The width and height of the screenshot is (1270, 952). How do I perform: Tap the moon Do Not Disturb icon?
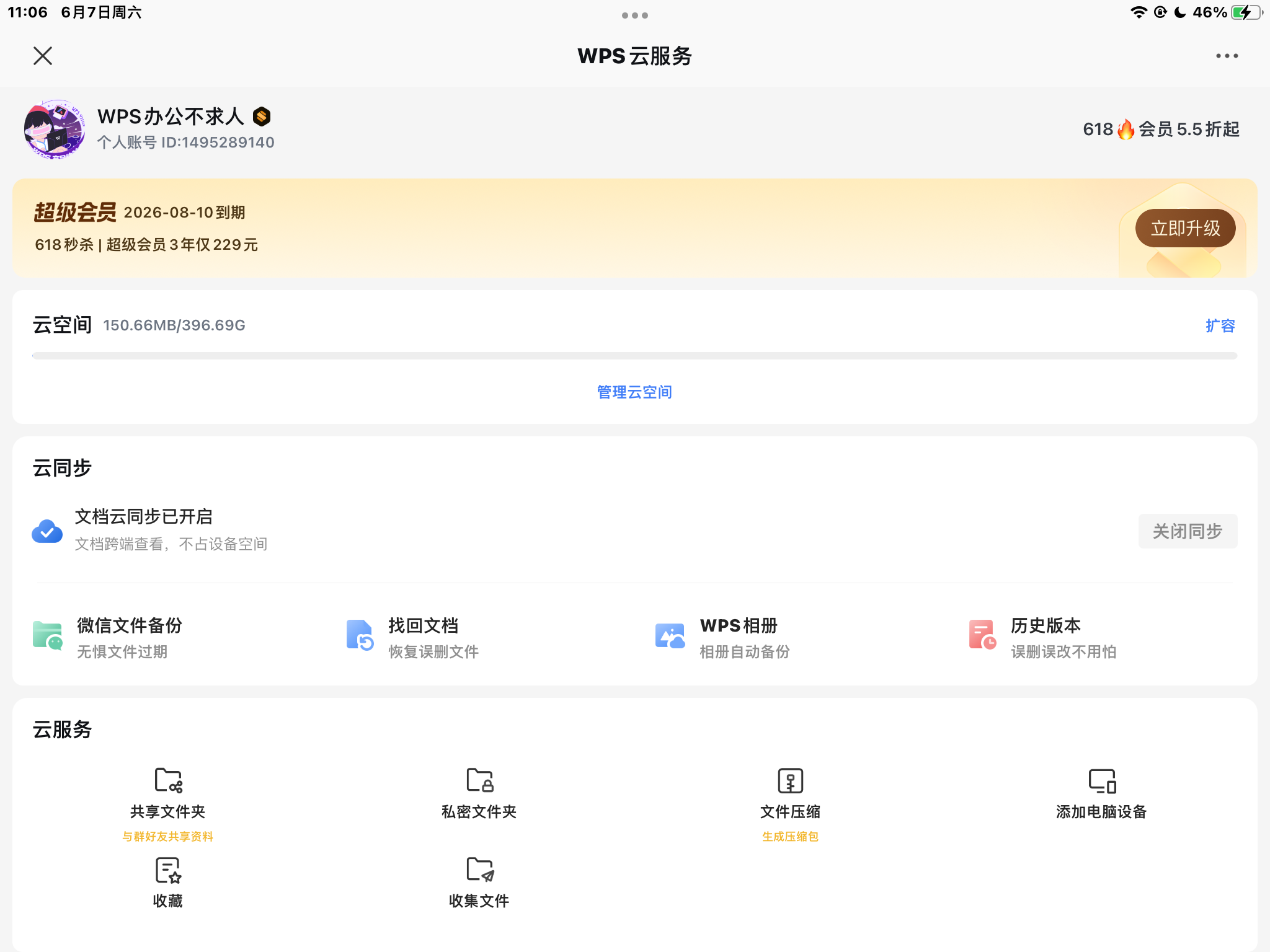1180,12
